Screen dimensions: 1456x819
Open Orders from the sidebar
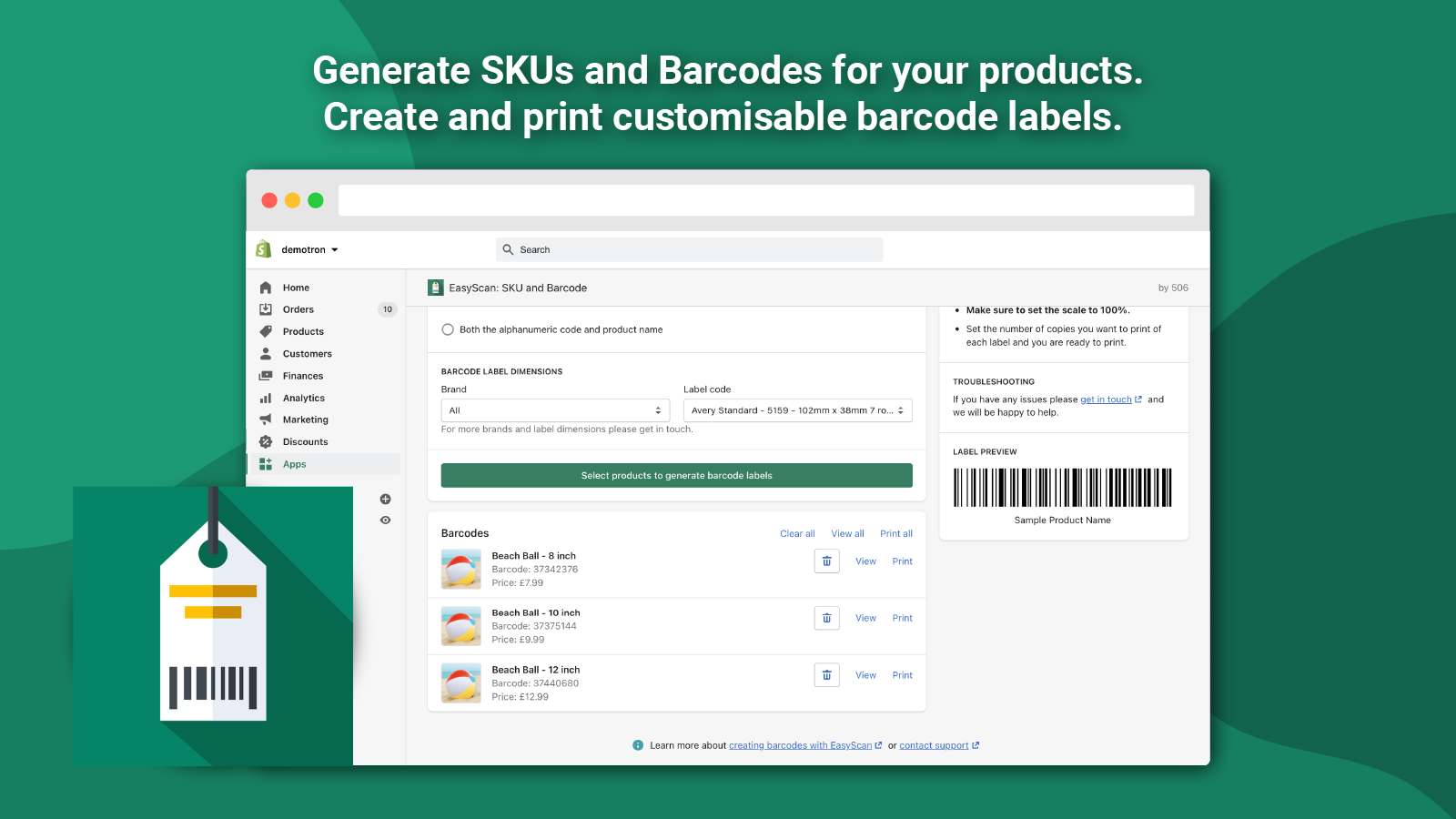(266, 308)
